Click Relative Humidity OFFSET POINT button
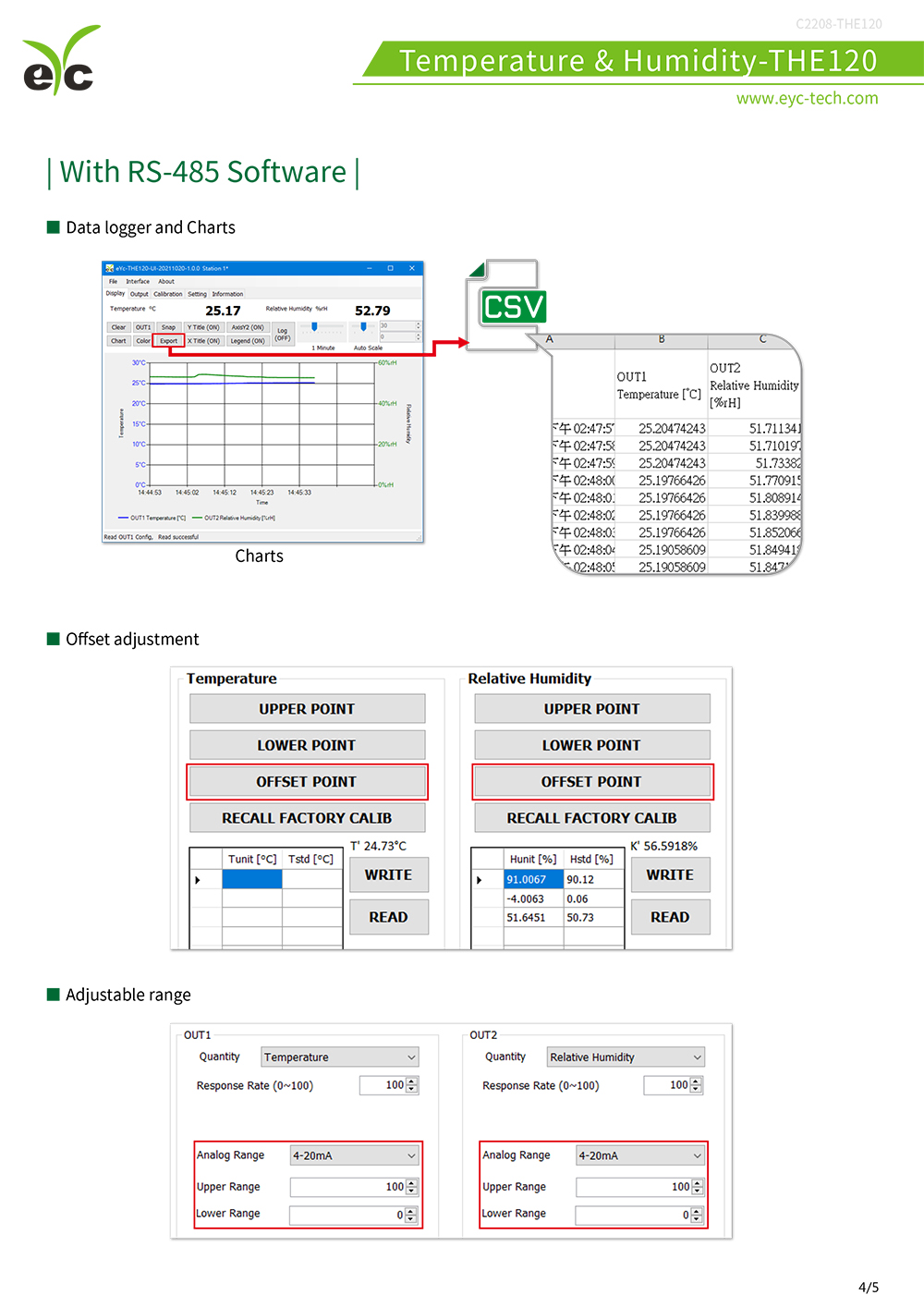 tap(592, 782)
